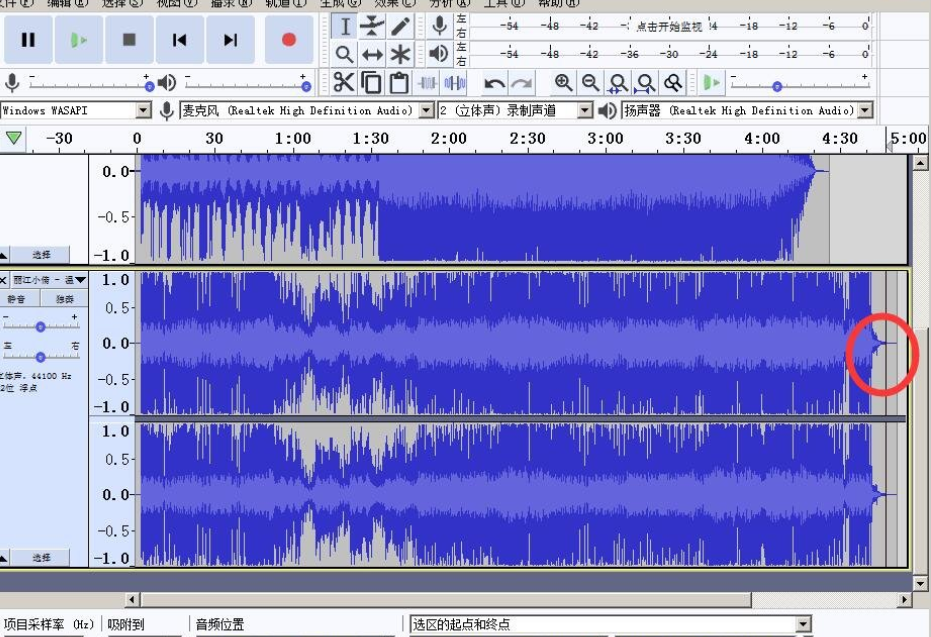Viewport: 931px width, 637px height.
Task: Click the vertical scrollbar up arrow
Action: click(920, 163)
